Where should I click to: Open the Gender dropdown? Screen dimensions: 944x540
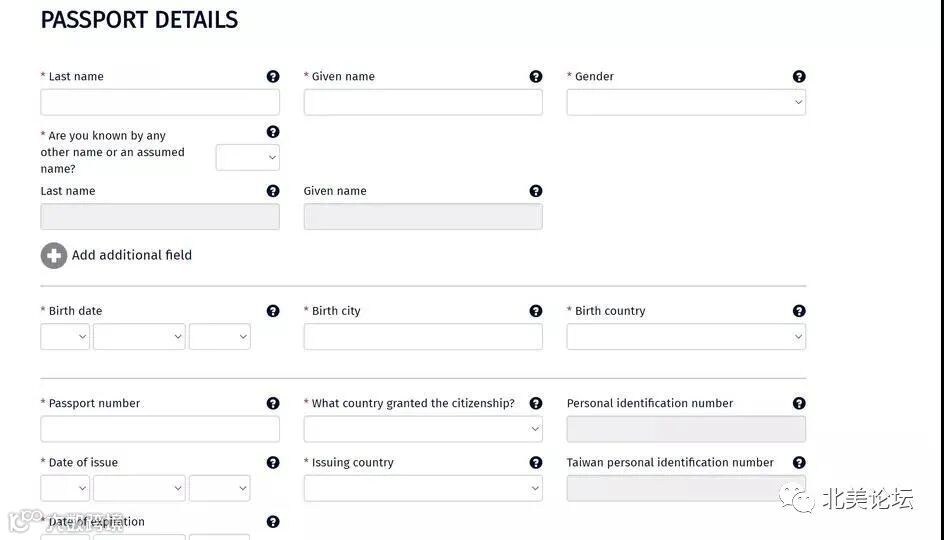coord(686,102)
